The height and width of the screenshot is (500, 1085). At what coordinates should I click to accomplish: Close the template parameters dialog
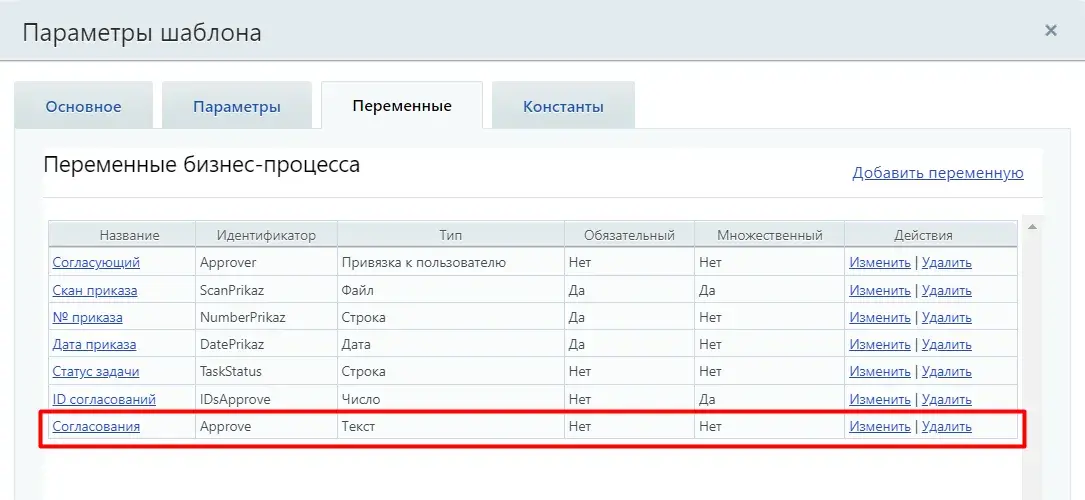point(1051,31)
